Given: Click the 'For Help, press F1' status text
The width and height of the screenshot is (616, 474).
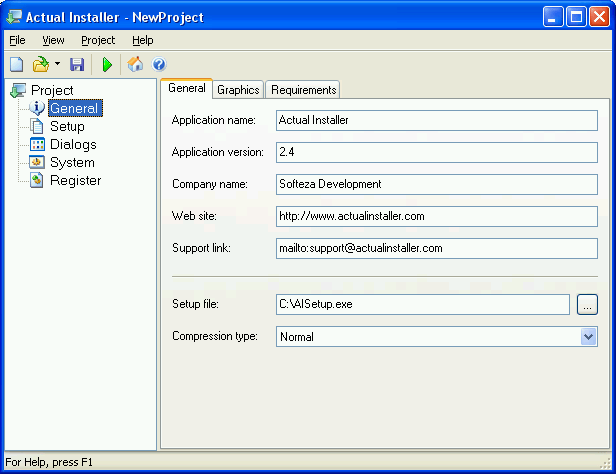Looking at the screenshot, I should [x=49, y=462].
